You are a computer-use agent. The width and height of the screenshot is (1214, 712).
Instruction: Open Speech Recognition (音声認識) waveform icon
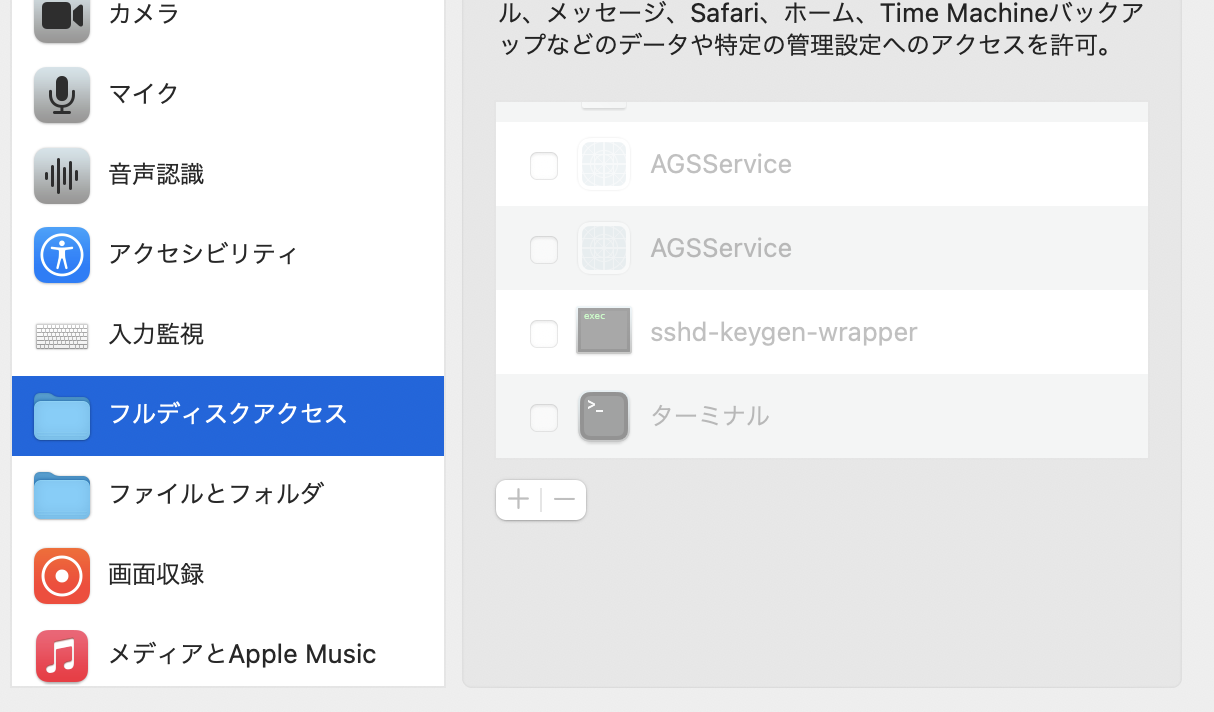[x=62, y=175]
